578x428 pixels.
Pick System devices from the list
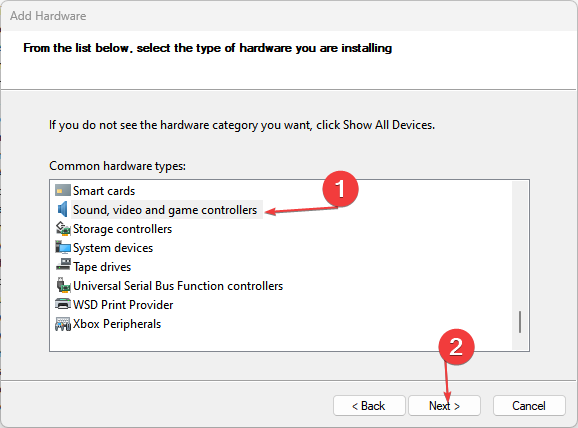pyautogui.click(x=113, y=248)
